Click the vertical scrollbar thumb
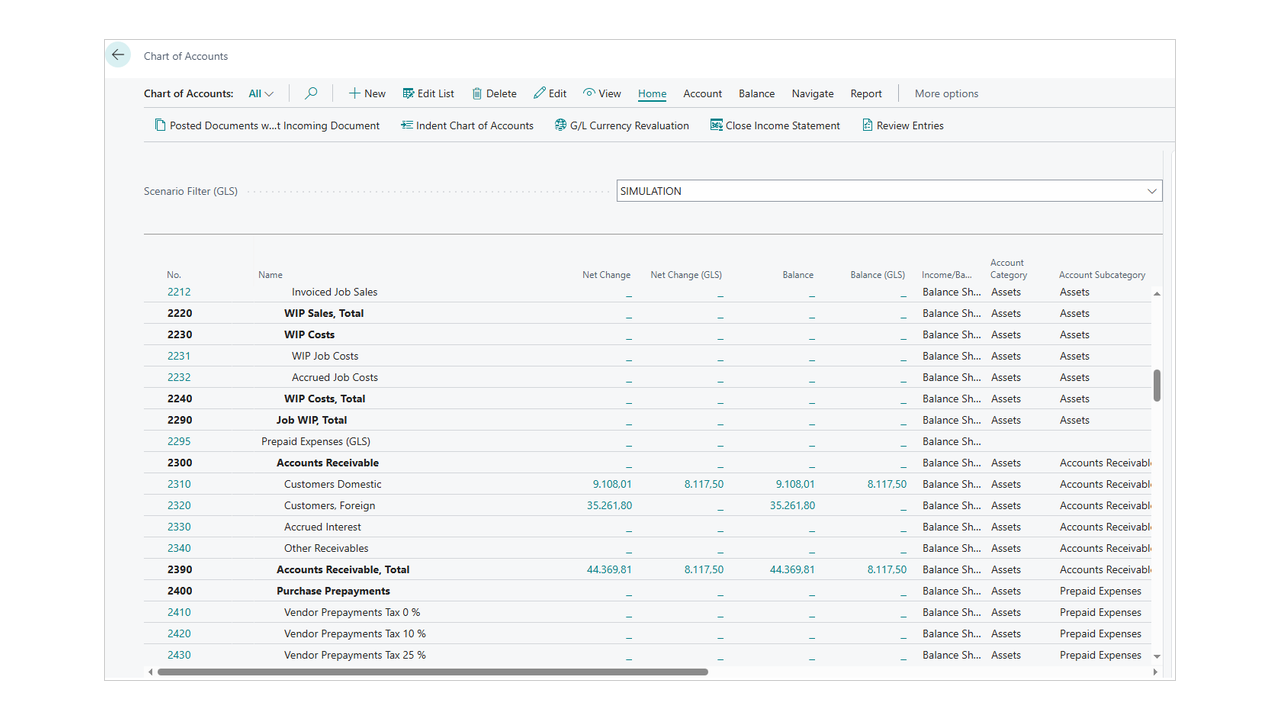1280x720 pixels. pyautogui.click(x=1157, y=385)
